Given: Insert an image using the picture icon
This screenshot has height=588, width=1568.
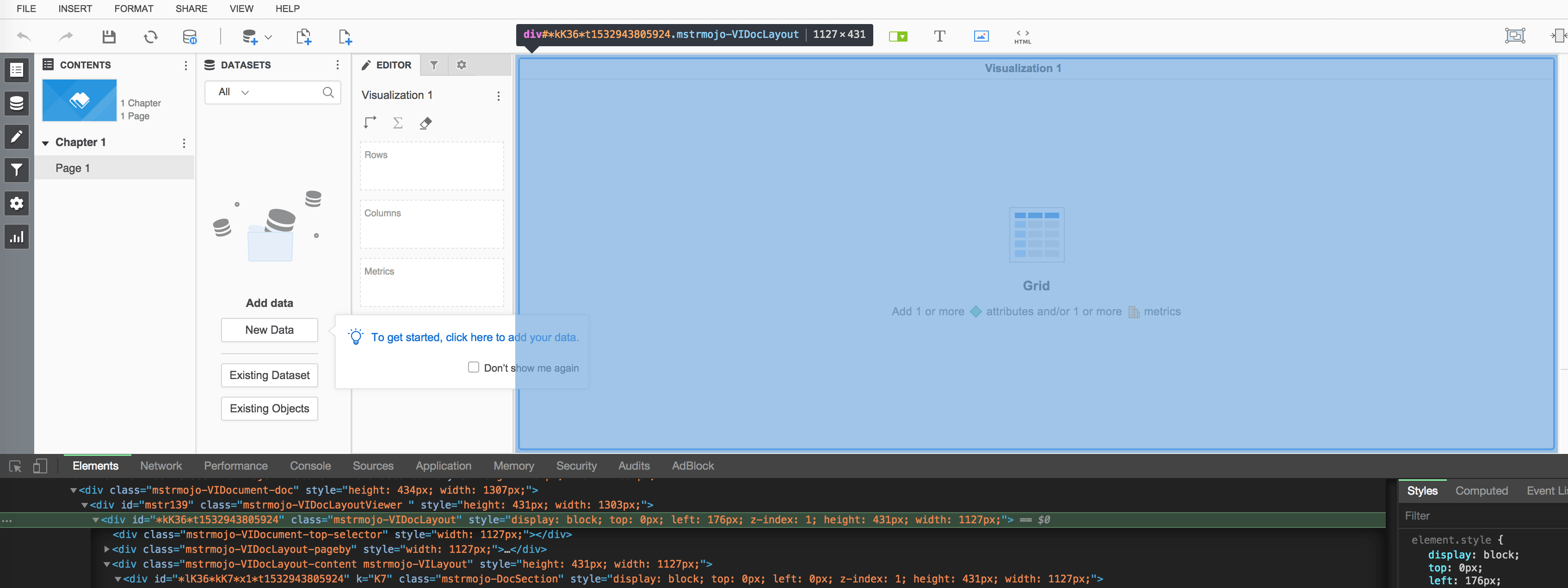Looking at the screenshot, I should pyautogui.click(x=981, y=36).
